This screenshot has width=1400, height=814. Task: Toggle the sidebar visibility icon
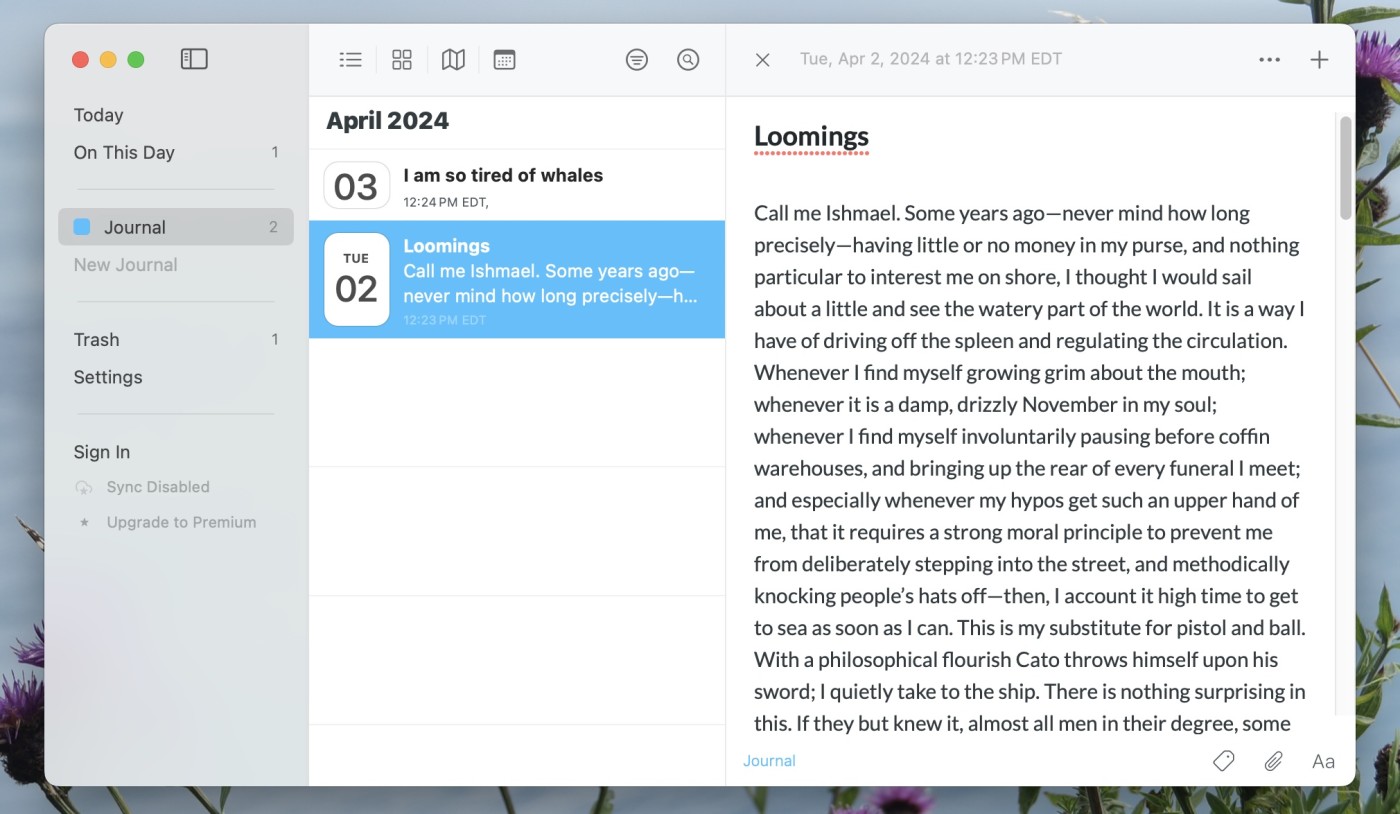(x=194, y=59)
